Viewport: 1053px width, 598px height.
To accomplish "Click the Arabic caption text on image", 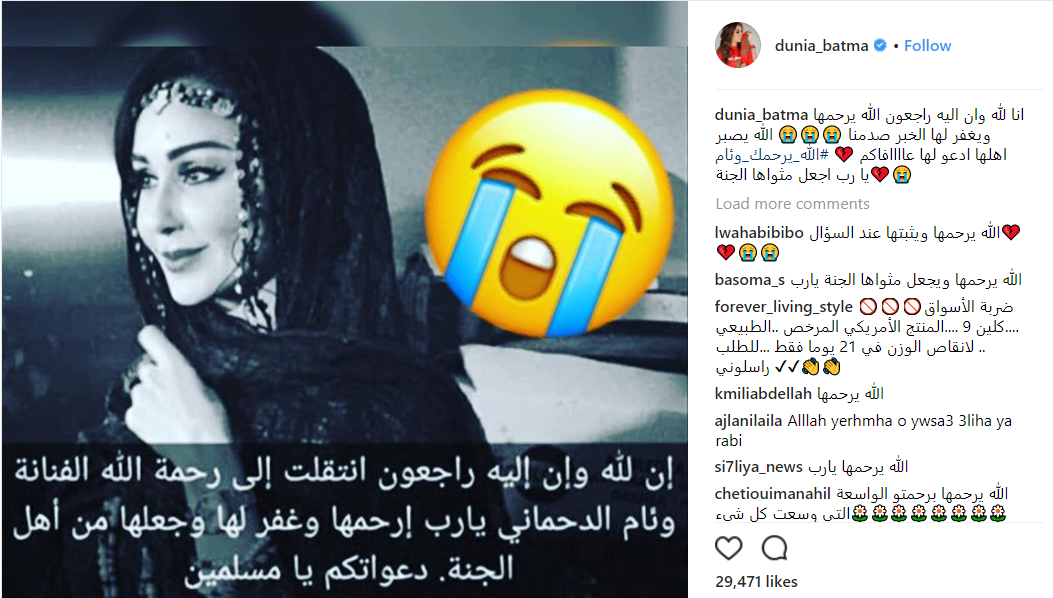I will (344, 521).
